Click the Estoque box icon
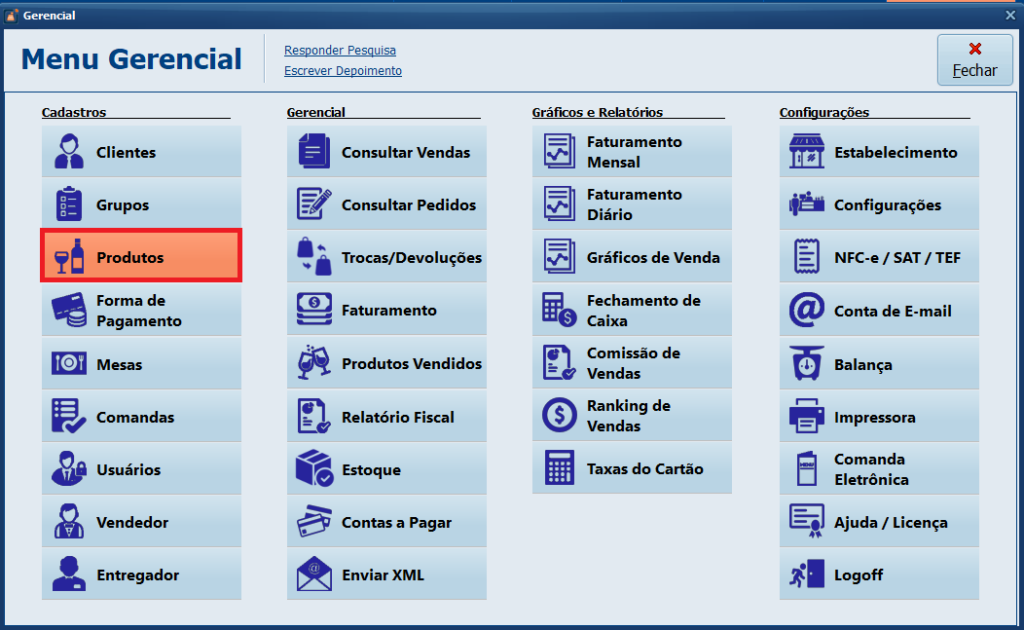This screenshot has width=1024, height=630. pos(314,470)
